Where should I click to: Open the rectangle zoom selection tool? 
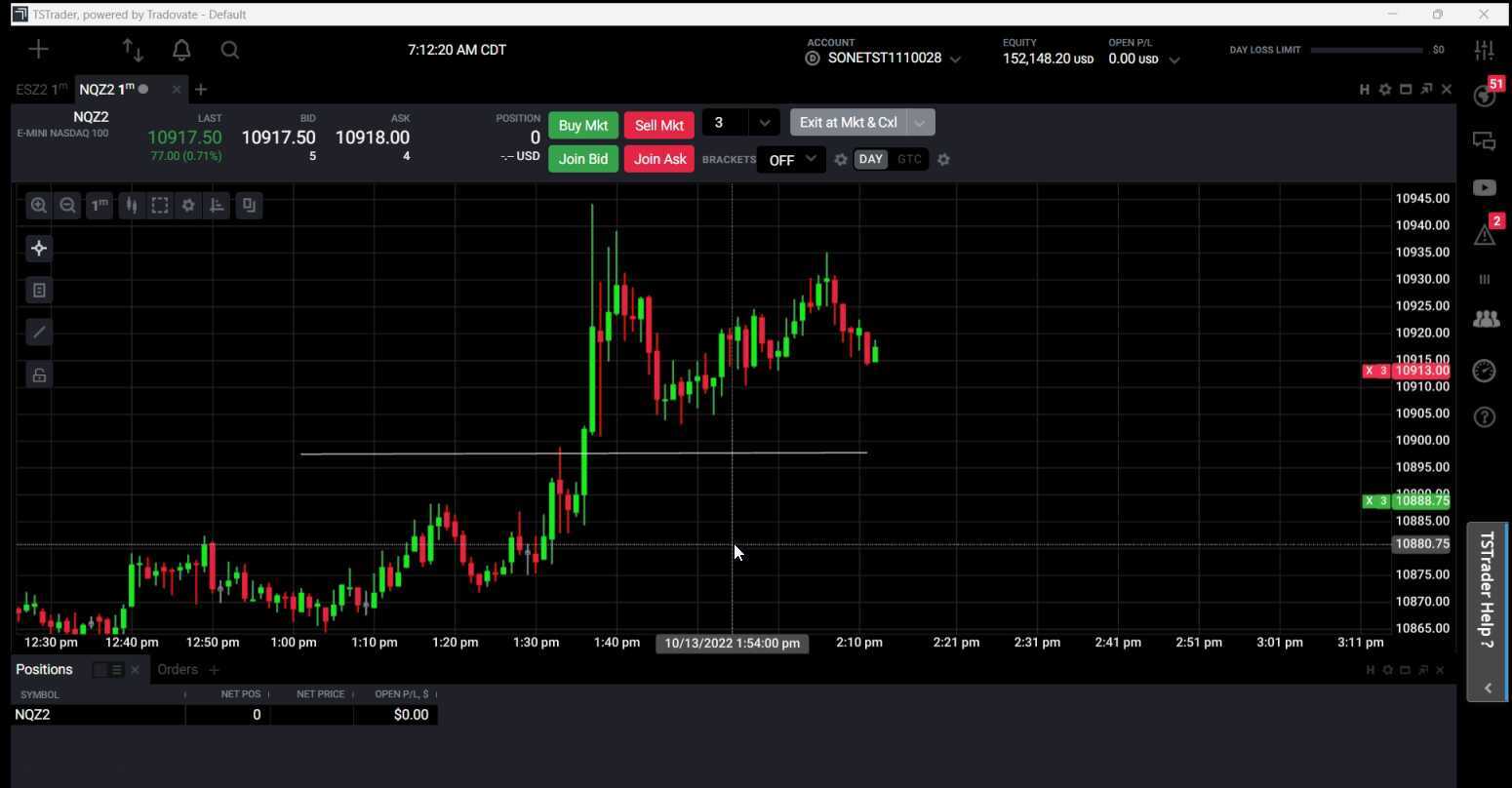(160, 205)
